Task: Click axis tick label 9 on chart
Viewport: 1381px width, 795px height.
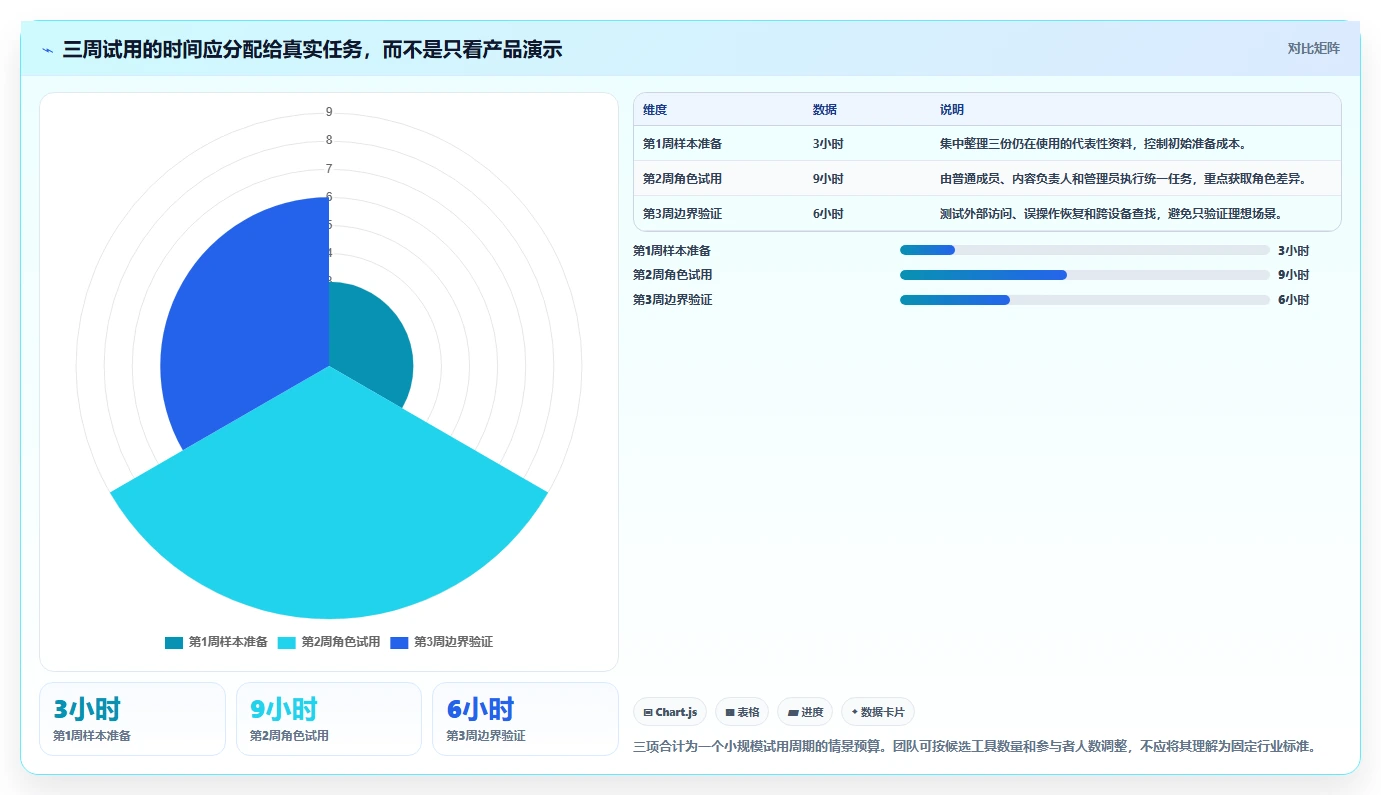Action: [329, 112]
